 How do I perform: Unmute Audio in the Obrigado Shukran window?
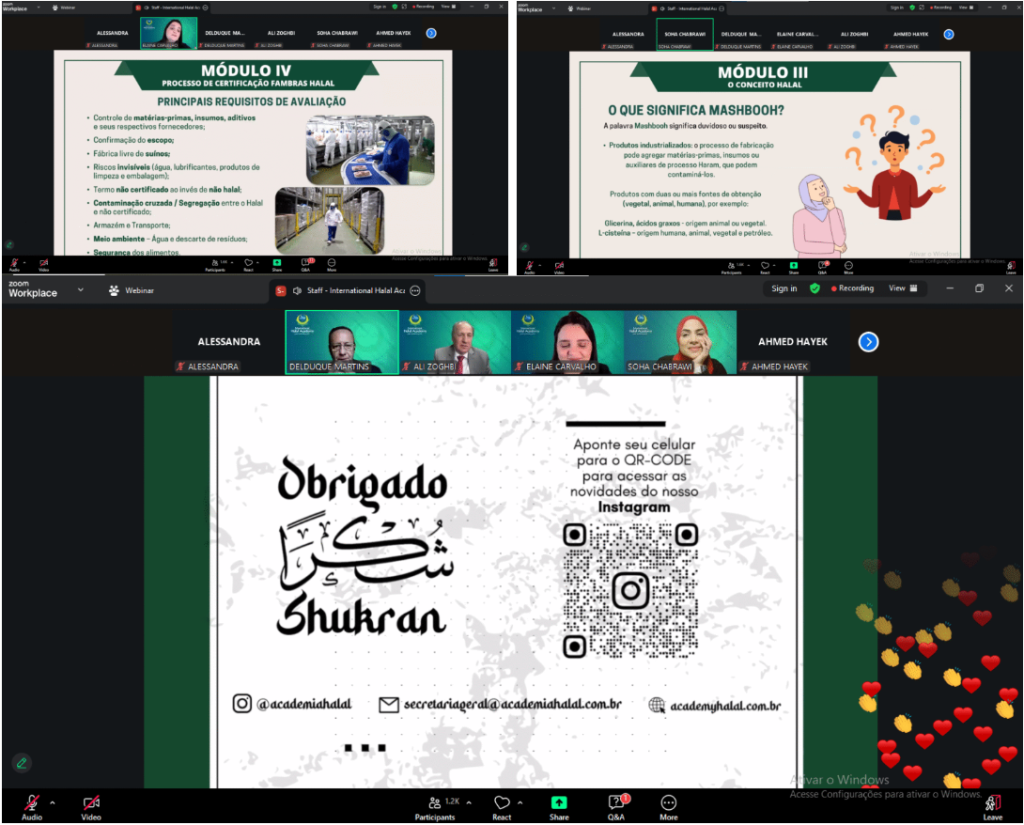click(31, 807)
